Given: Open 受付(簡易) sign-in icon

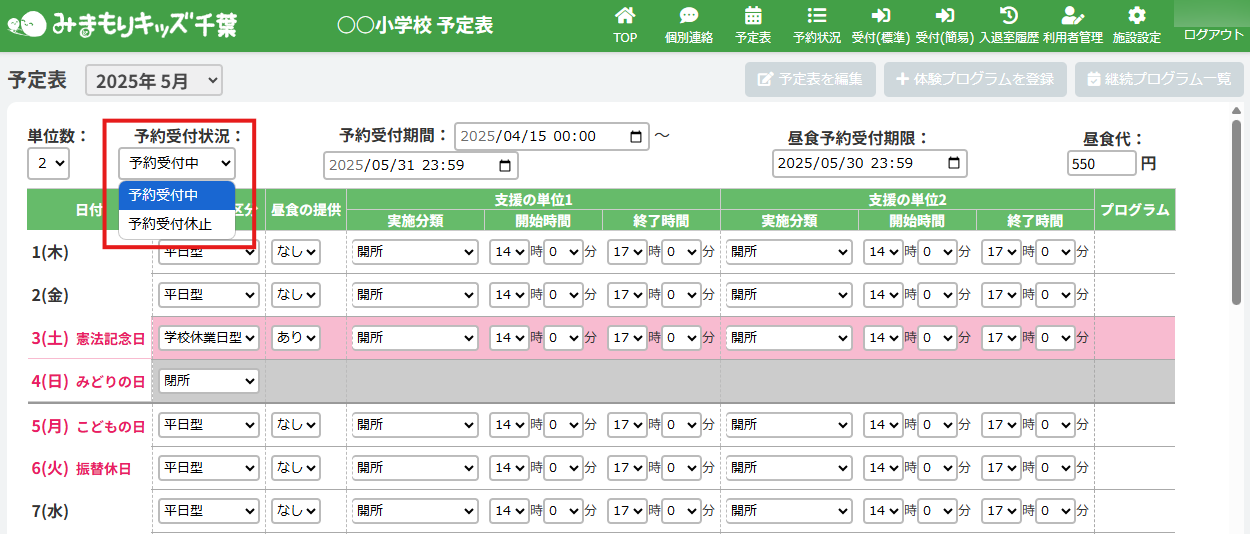Looking at the screenshot, I should click(x=944, y=17).
